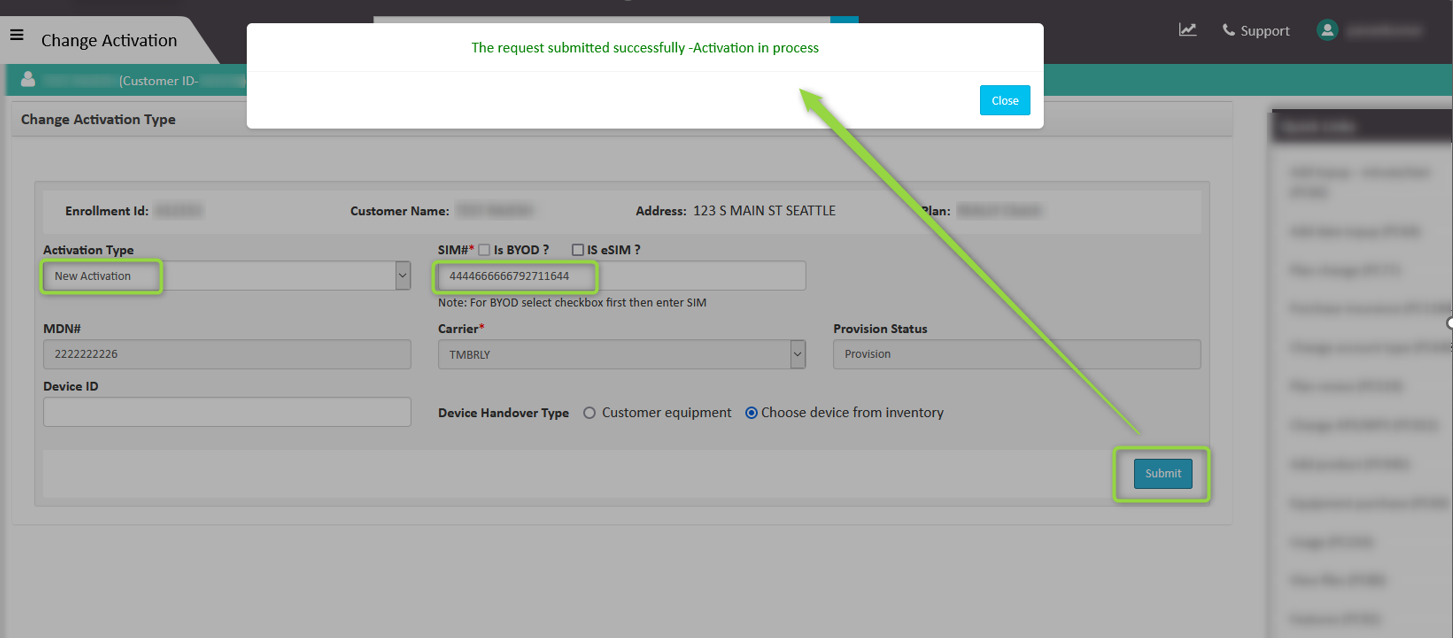This screenshot has width=1453, height=638.
Task: Check the IS eSIM option
Action: (577, 249)
